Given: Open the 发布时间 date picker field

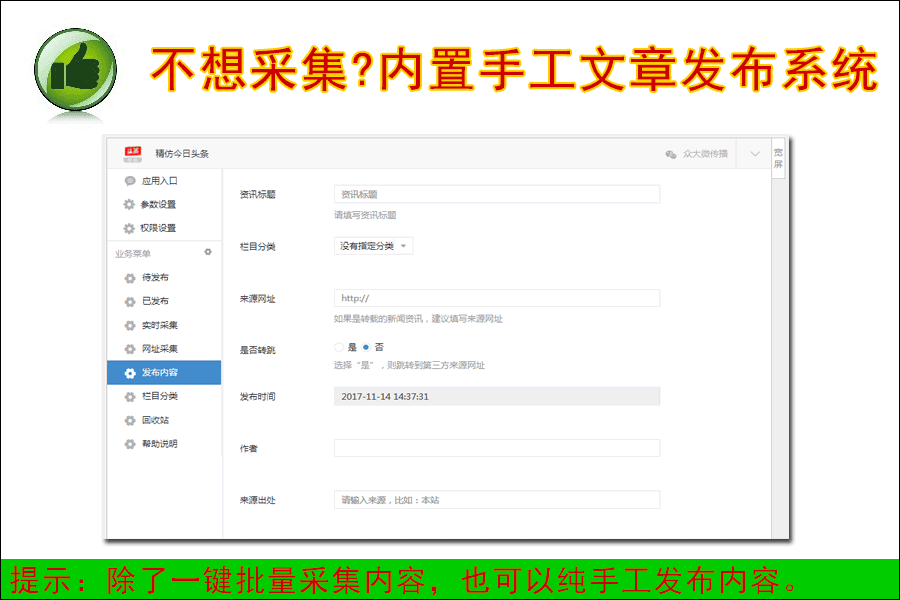Looking at the screenshot, I should (496, 396).
